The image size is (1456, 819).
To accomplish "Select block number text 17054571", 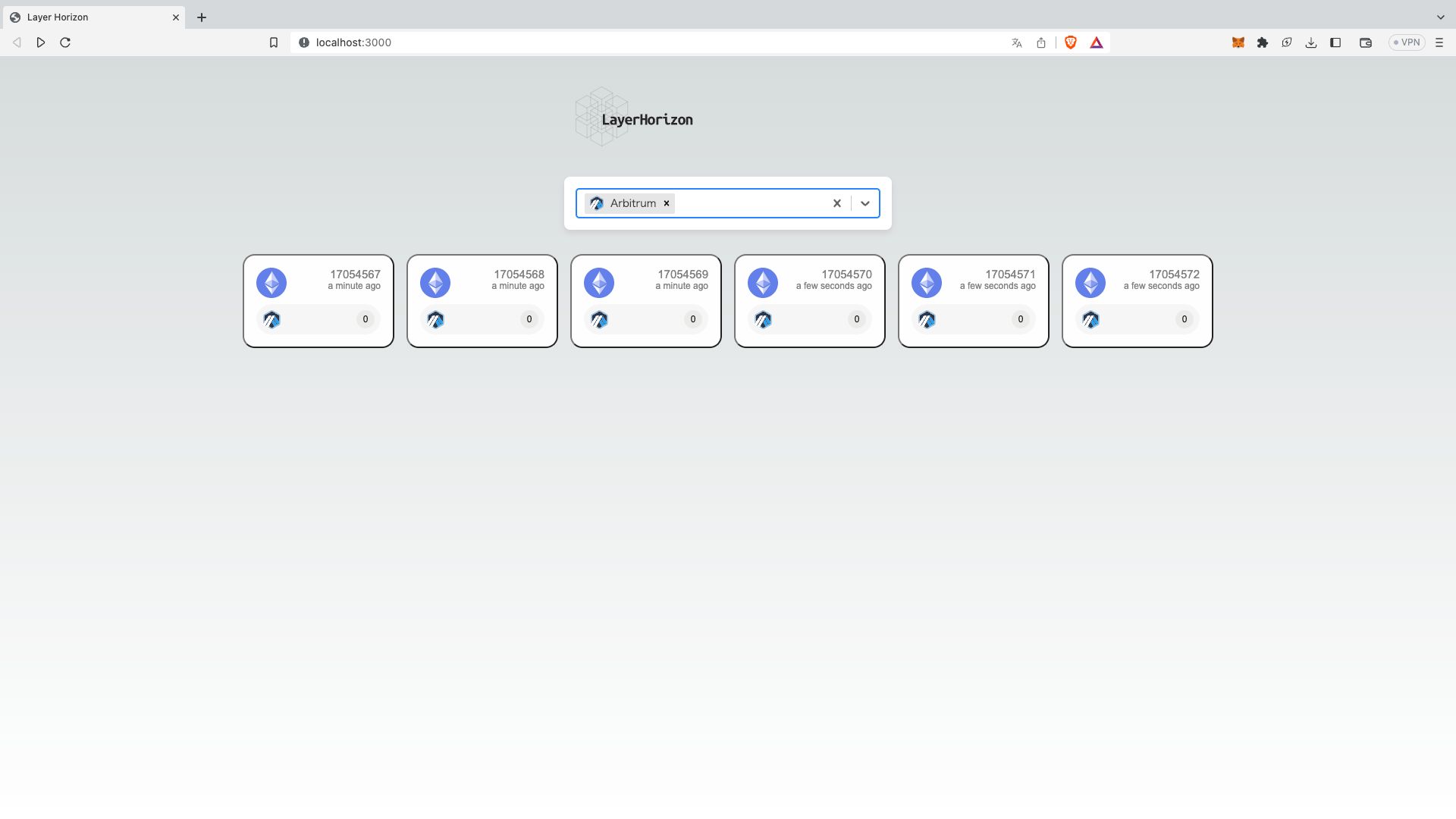I will (1010, 275).
